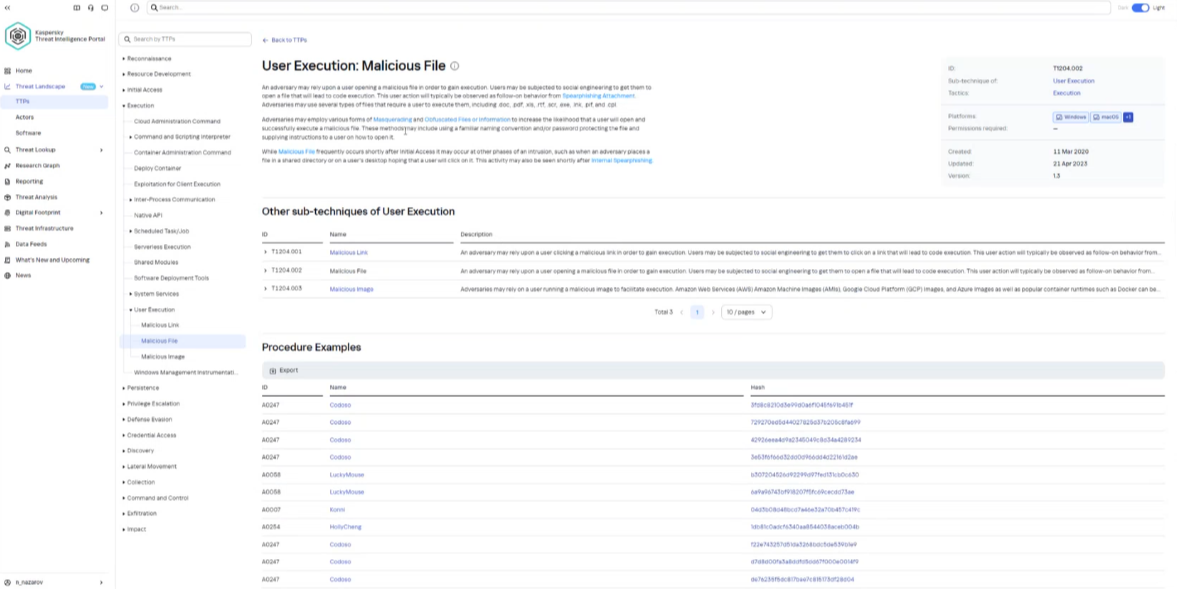Click the Home icon in sidebar
Image resolution: width=1177 pixels, height=589 pixels.
pyautogui.click(x=8, y=71)
